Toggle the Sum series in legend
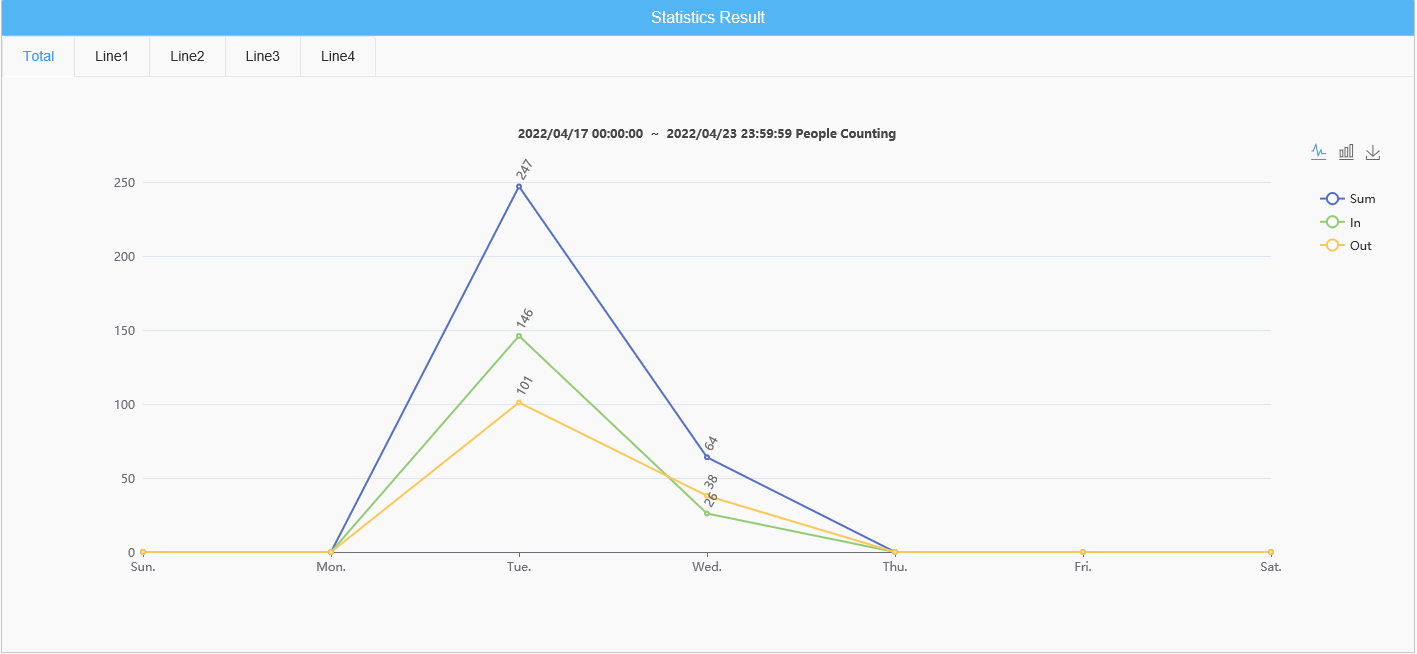 1348,199
